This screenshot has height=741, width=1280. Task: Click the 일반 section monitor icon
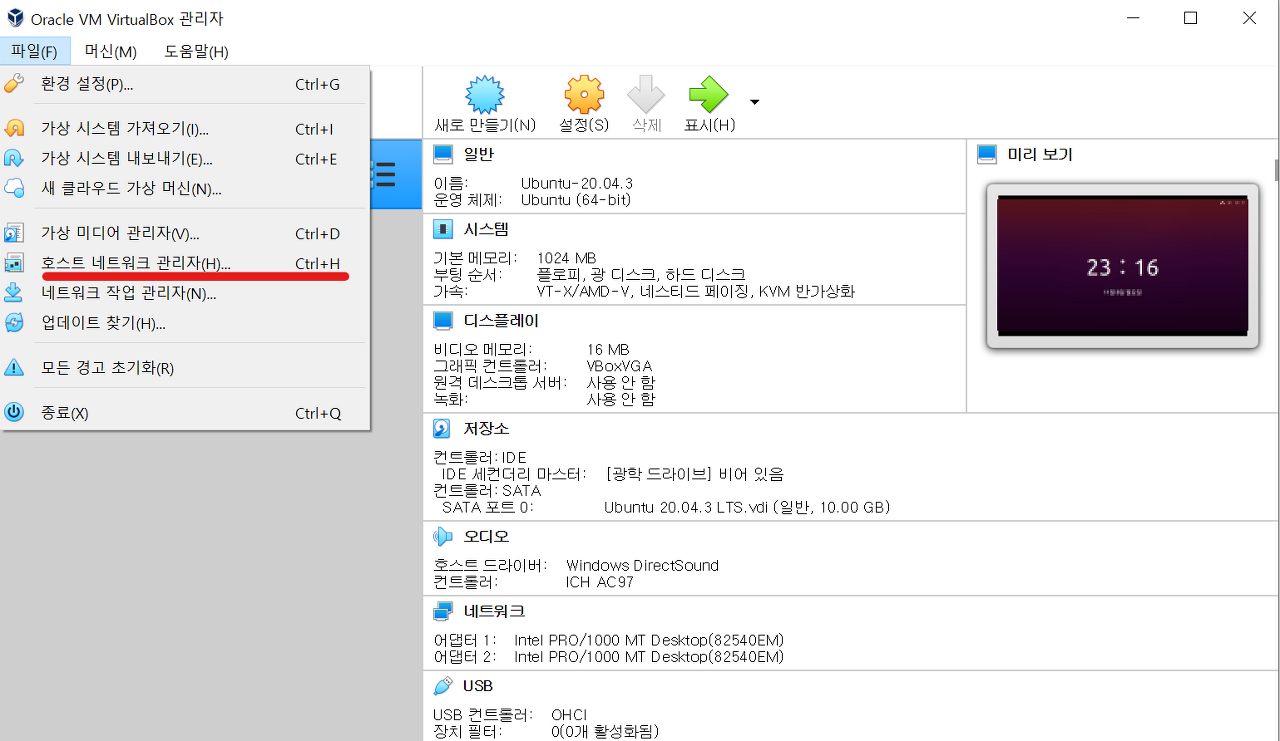pyautogui.click(x=442, y=154)
